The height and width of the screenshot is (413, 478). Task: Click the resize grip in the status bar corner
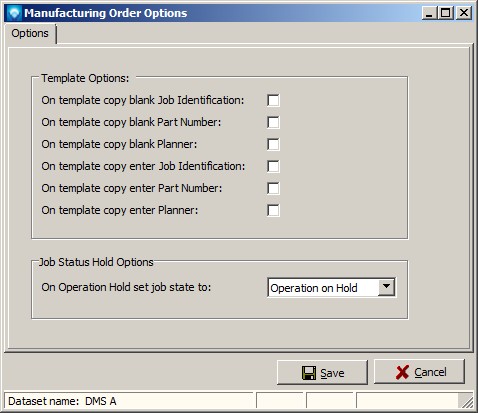(467, 401)
